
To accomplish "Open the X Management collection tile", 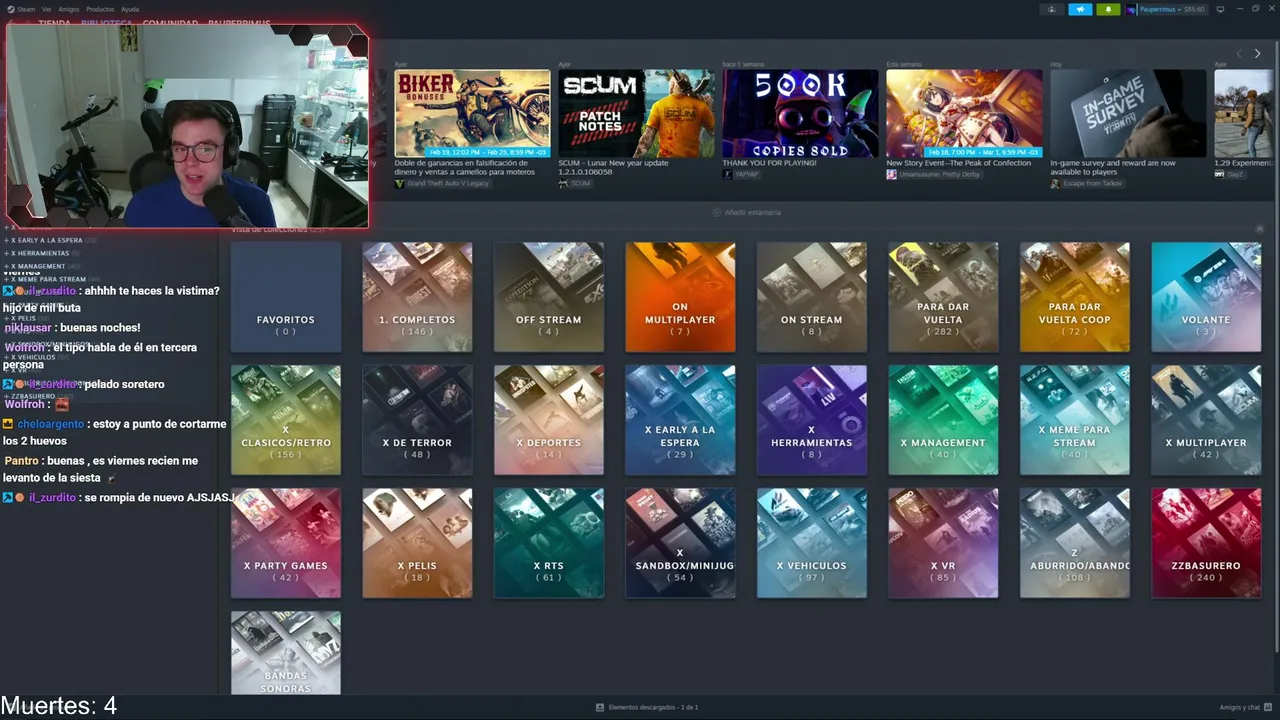I will 943,420.
